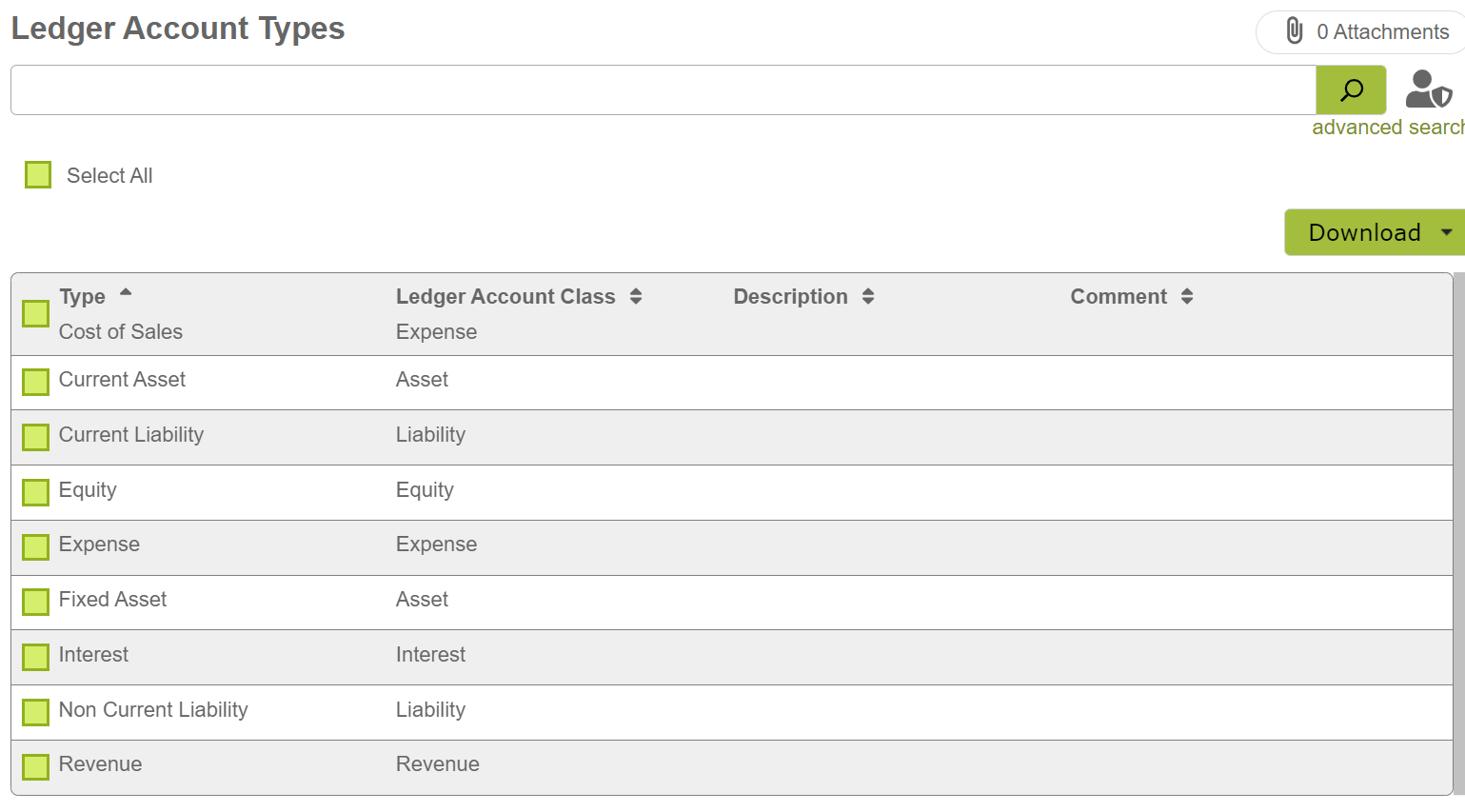
Task: Click the paperclip attachments icon
Action: (x=1293, y=30)
